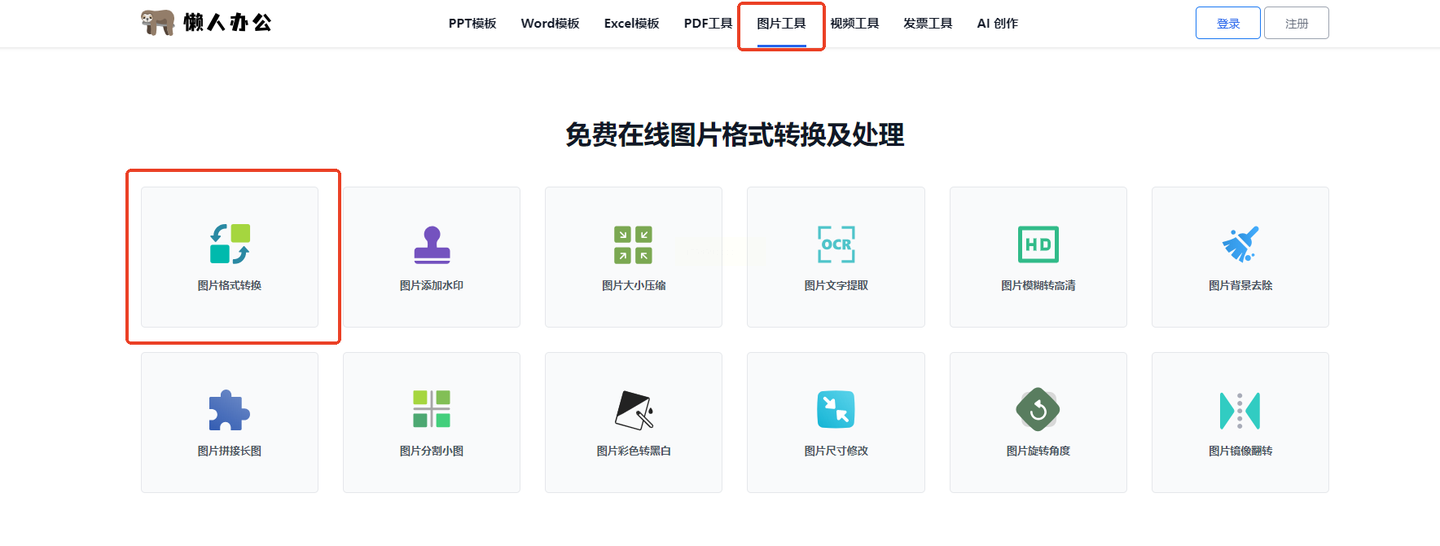Open the 图片格式转换 label
The height and width of the screenshot is (546, 1440).
230,286
